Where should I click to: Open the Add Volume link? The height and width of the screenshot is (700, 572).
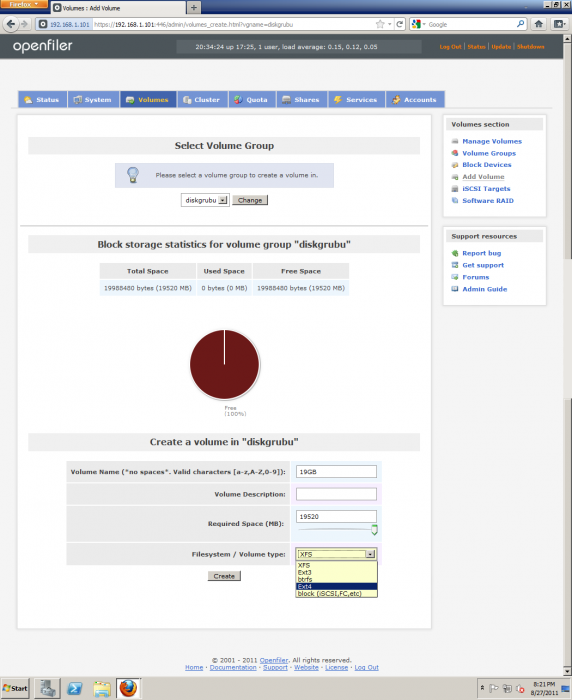483,177
